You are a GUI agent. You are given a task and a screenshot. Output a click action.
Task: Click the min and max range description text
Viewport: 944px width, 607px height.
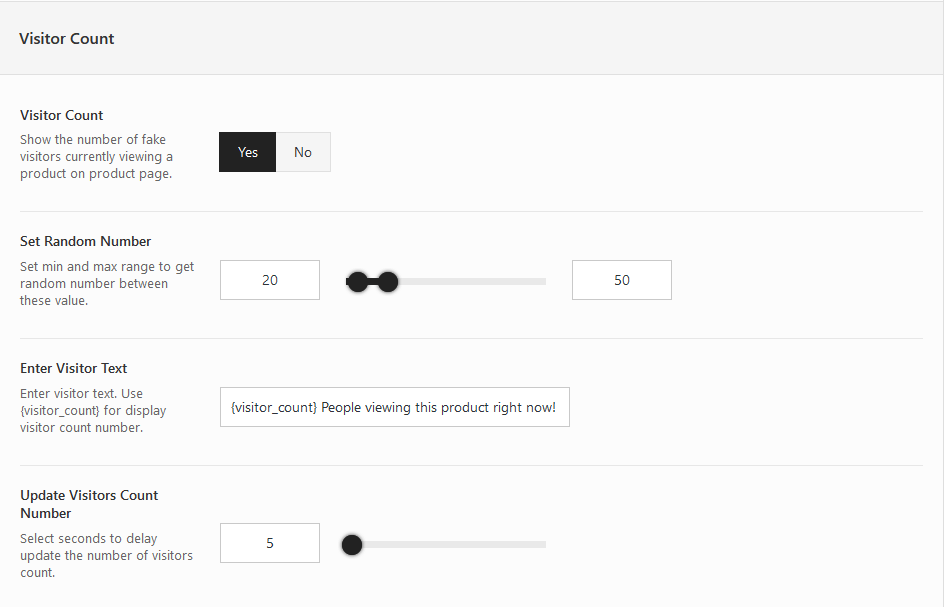click(x=107, y=284)
